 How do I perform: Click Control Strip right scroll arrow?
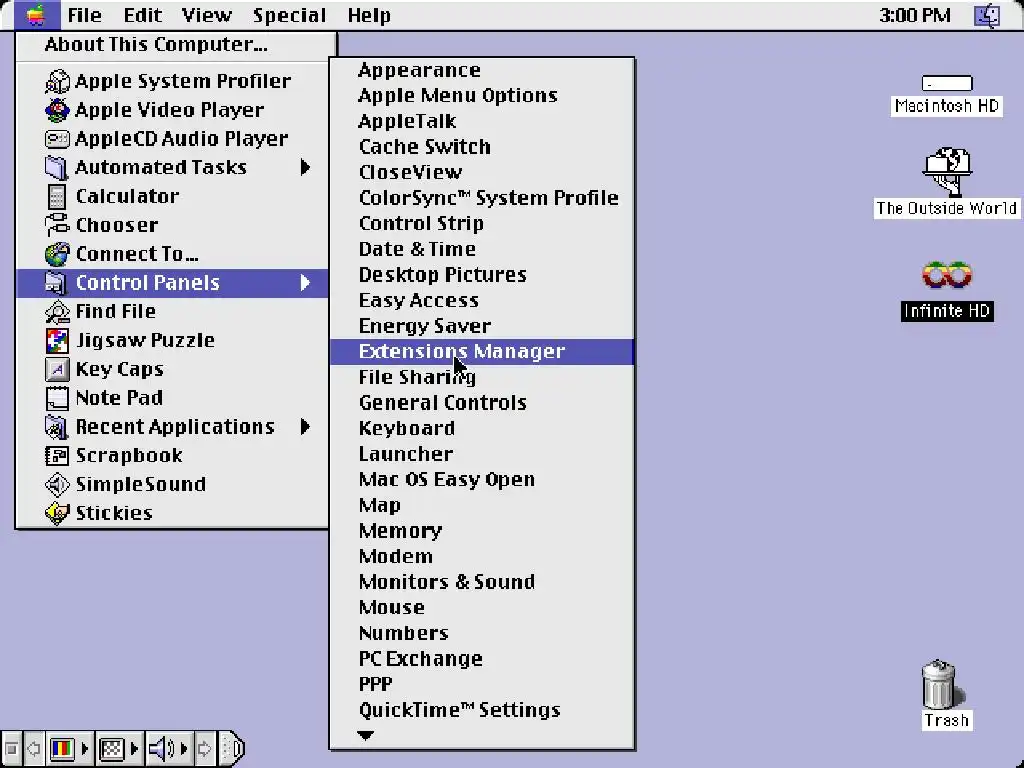point(204,748)
